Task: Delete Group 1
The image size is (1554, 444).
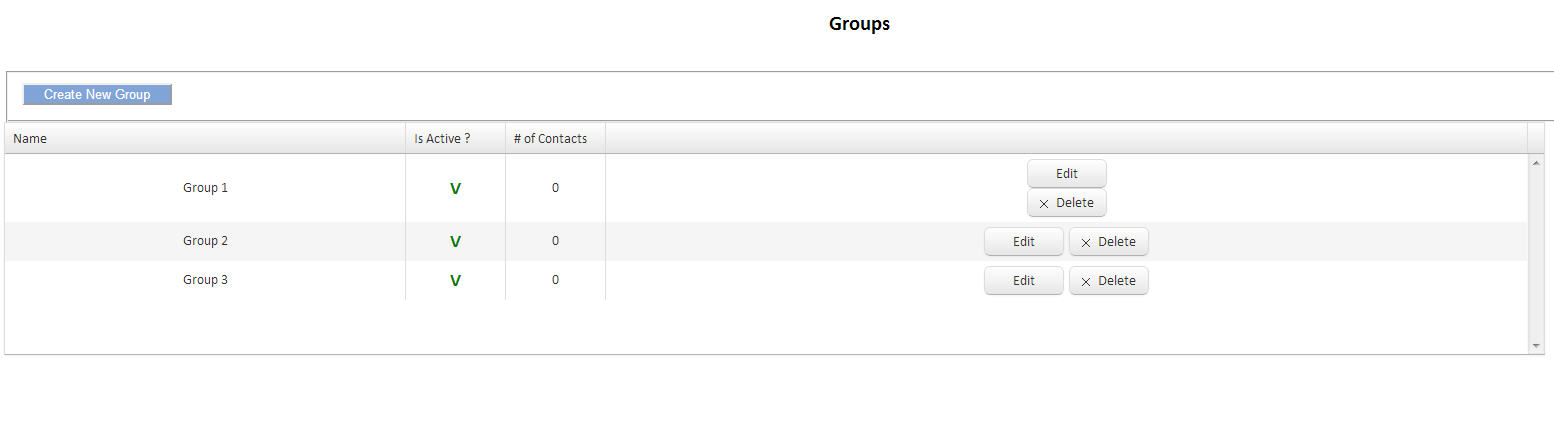Action: tap(1066, 203)
